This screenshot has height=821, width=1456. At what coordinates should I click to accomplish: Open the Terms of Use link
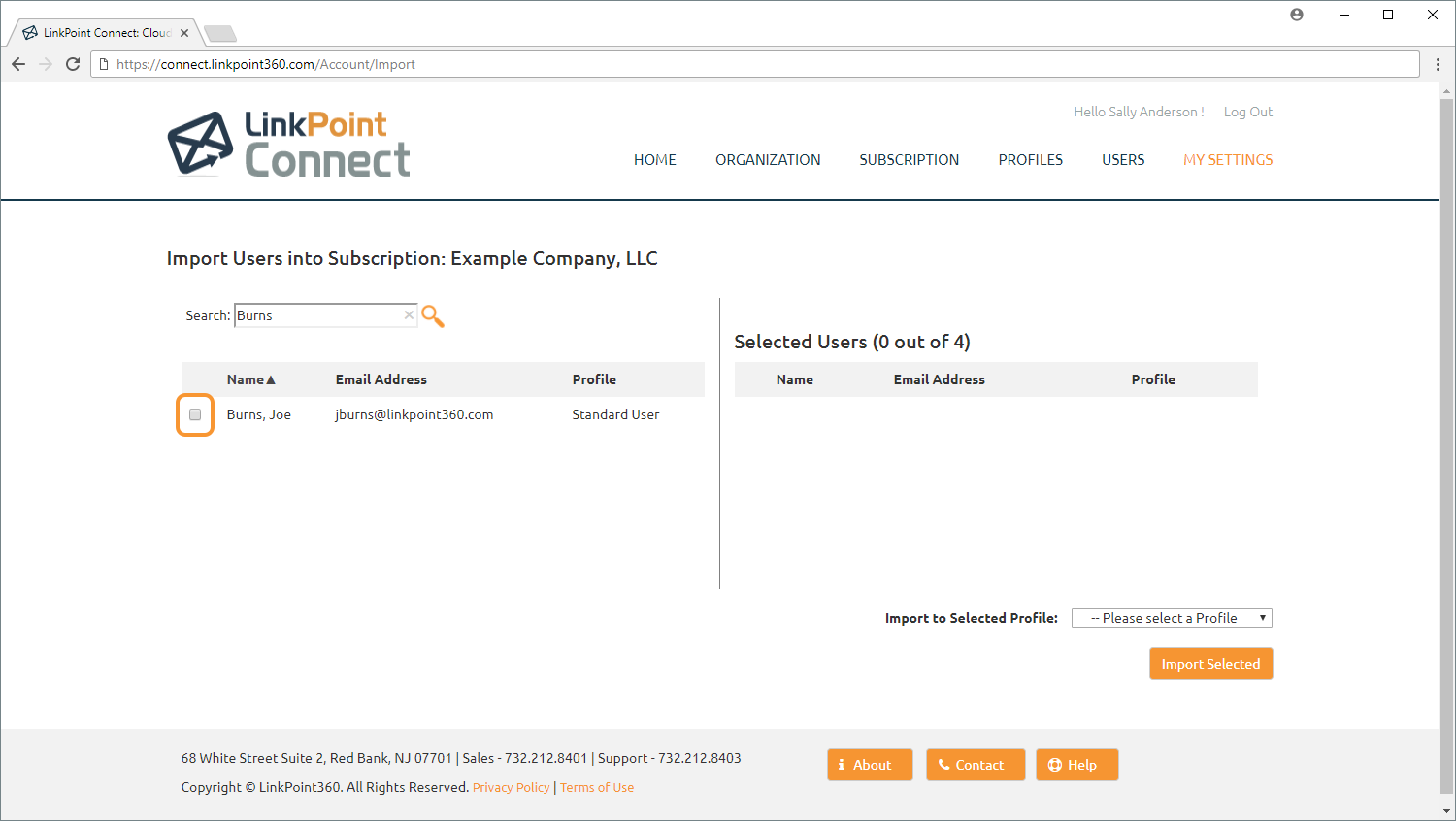pyautogui.click(x=597, y=787)
